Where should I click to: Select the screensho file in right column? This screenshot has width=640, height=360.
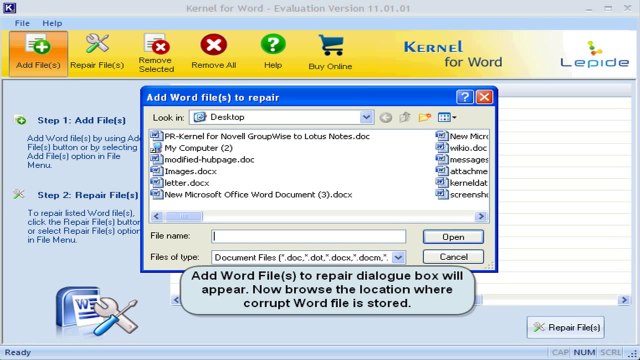462,195
